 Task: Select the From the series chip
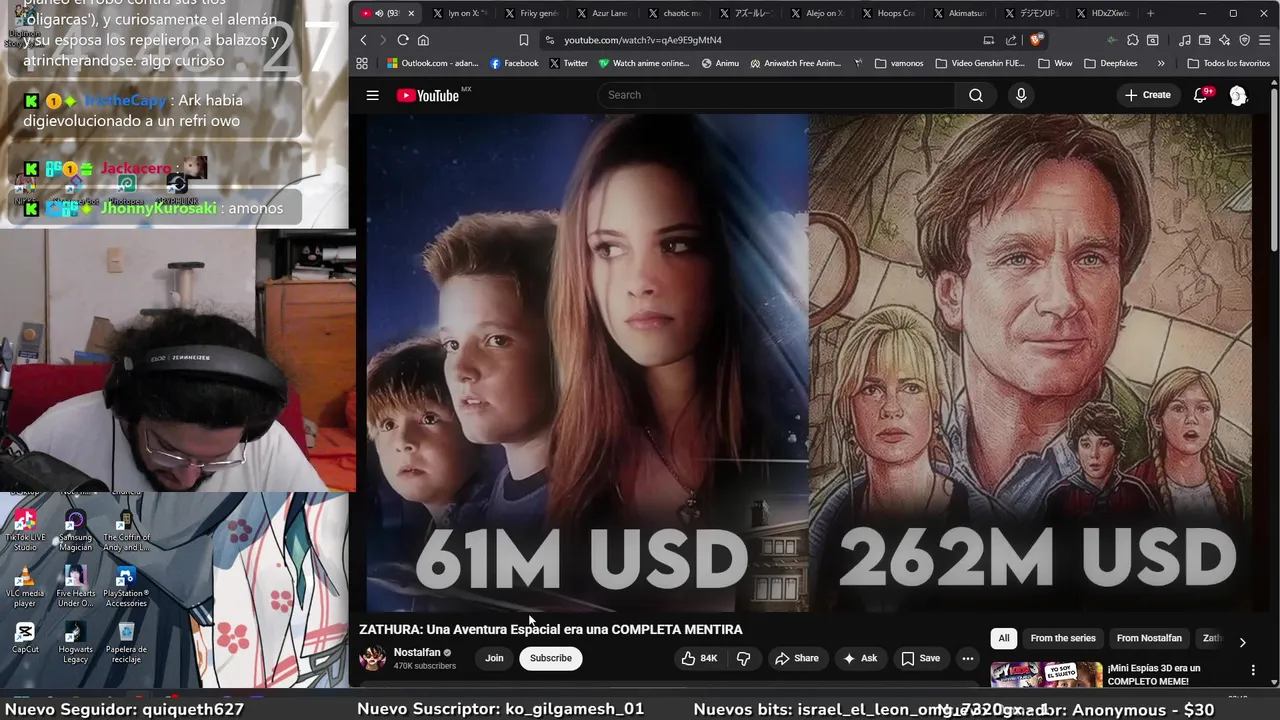[x=1063, y=638]
